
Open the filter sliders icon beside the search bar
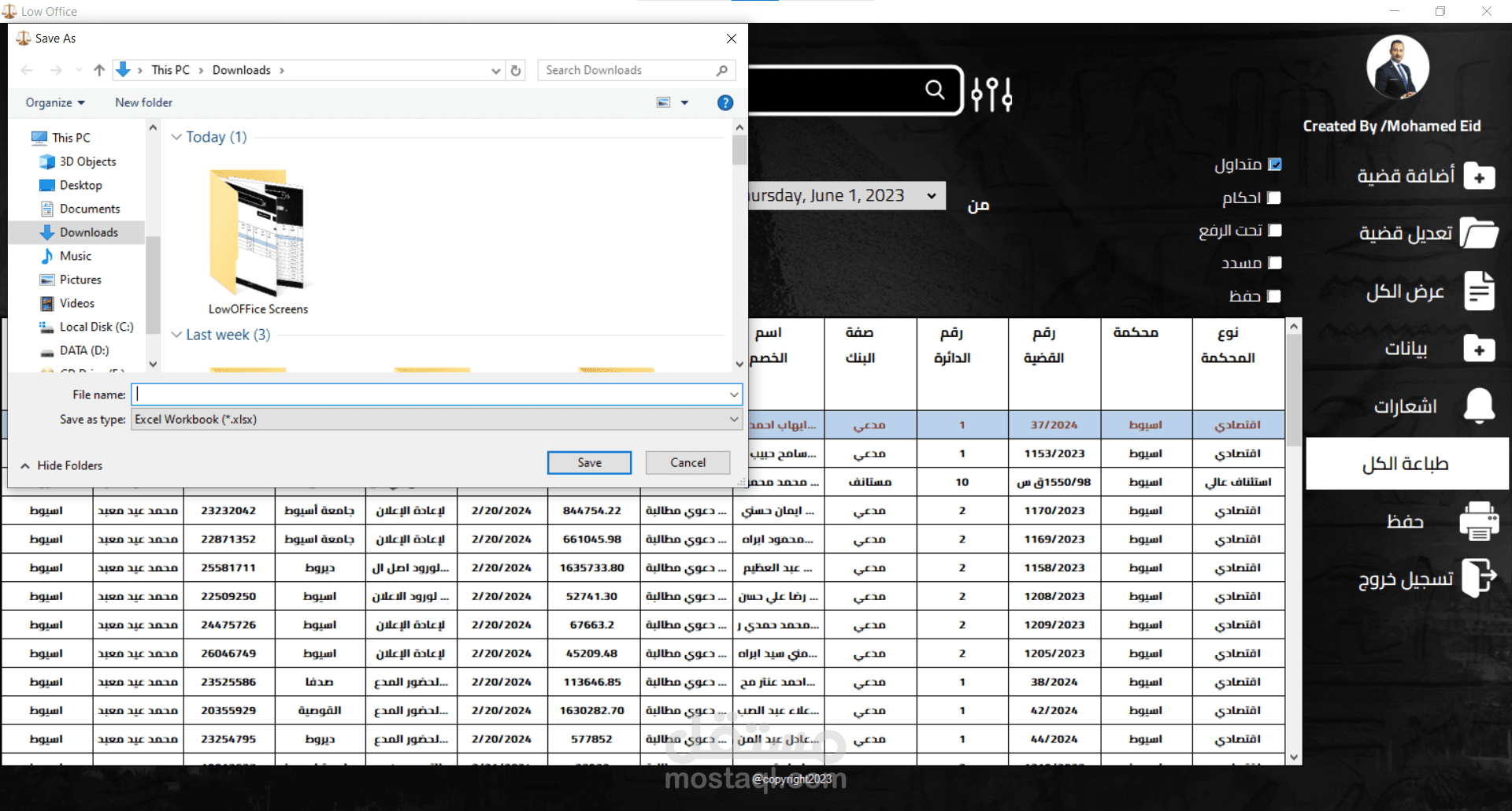click(991, 94)
